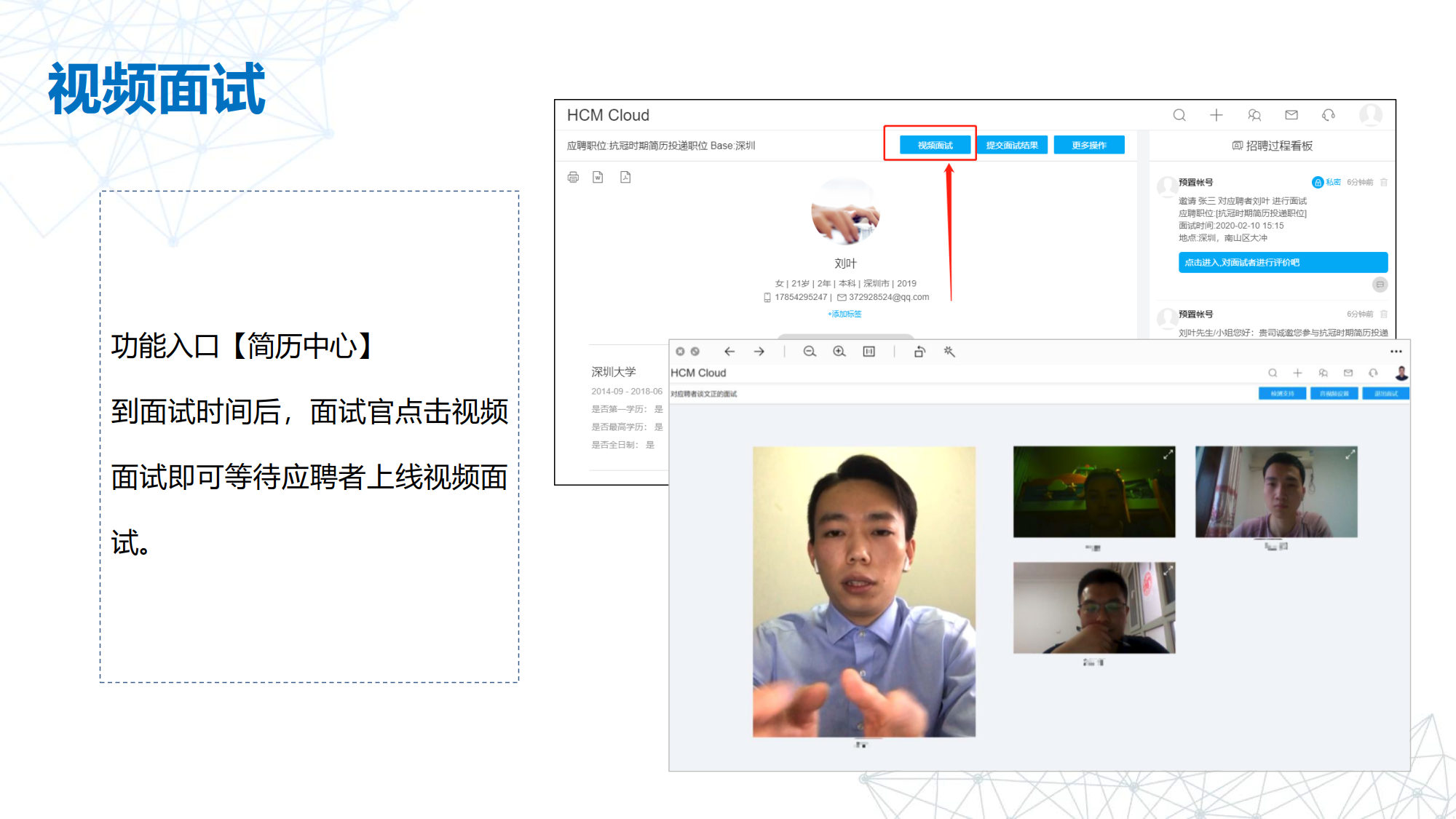Screen dimensions: 1456x819
Task: Zoom out using the magnifier minus icon
Action: click(x=810, y=351)
